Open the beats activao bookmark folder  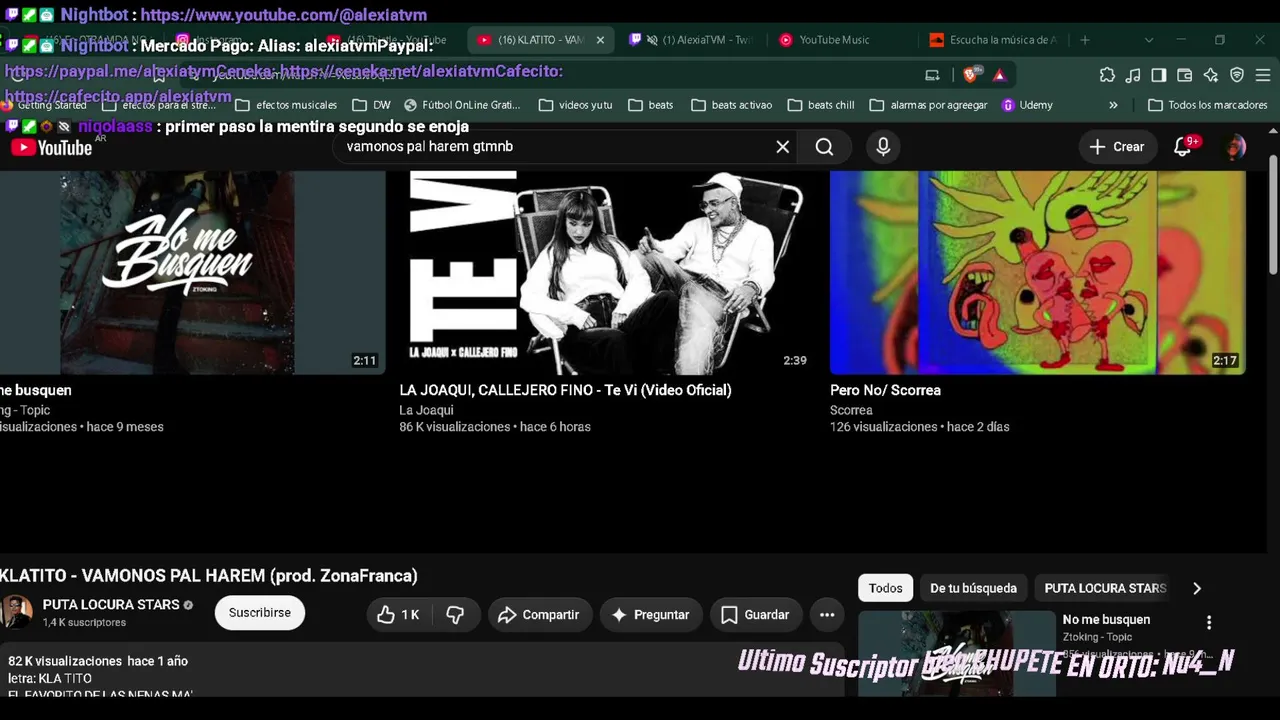tap(731, 105)
